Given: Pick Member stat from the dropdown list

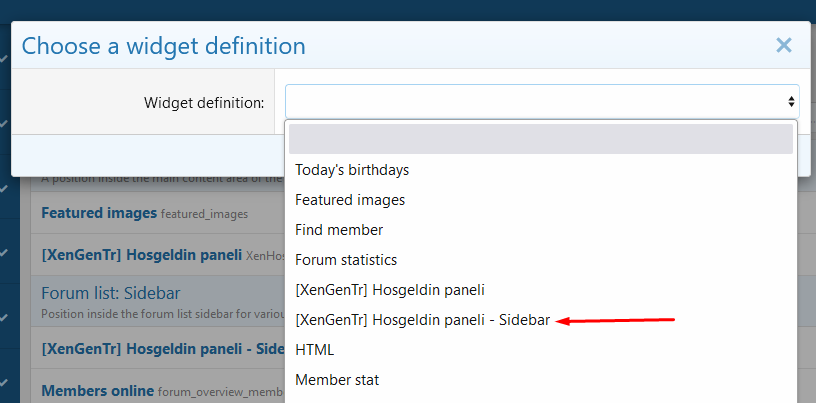Looking at the screenshot, I should 337,380.
